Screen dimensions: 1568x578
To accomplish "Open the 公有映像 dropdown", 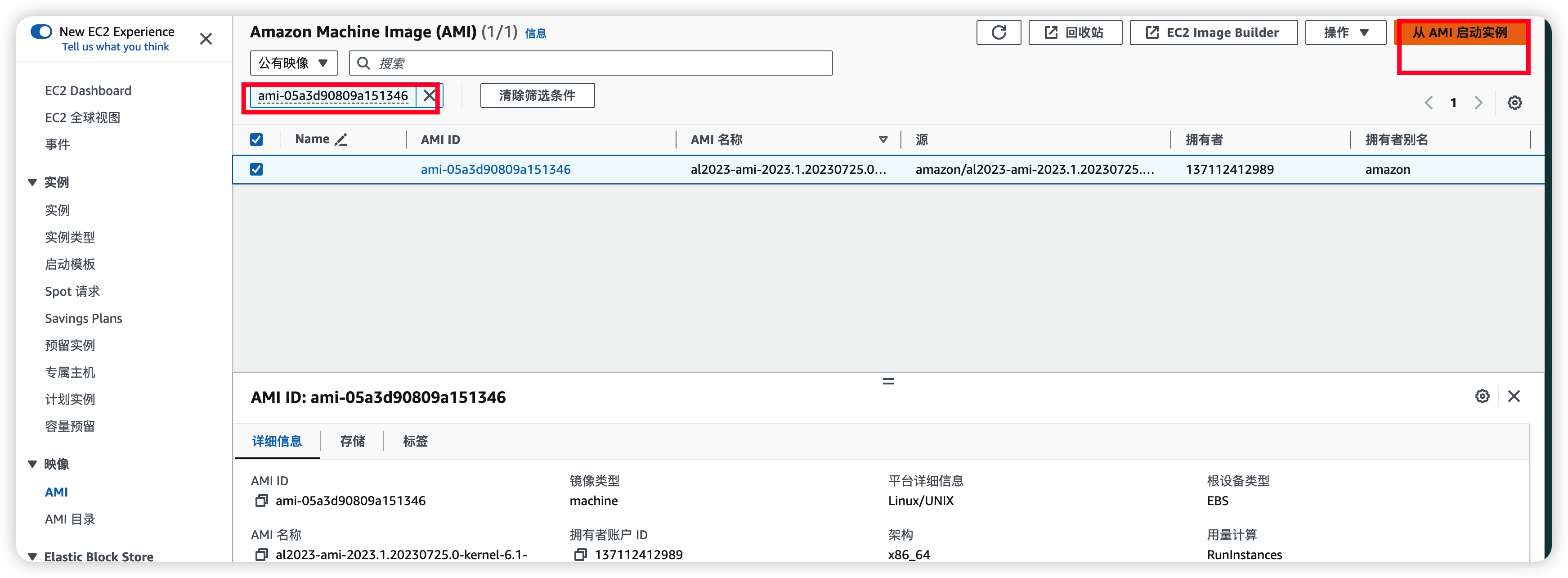I will pos(293,63).
